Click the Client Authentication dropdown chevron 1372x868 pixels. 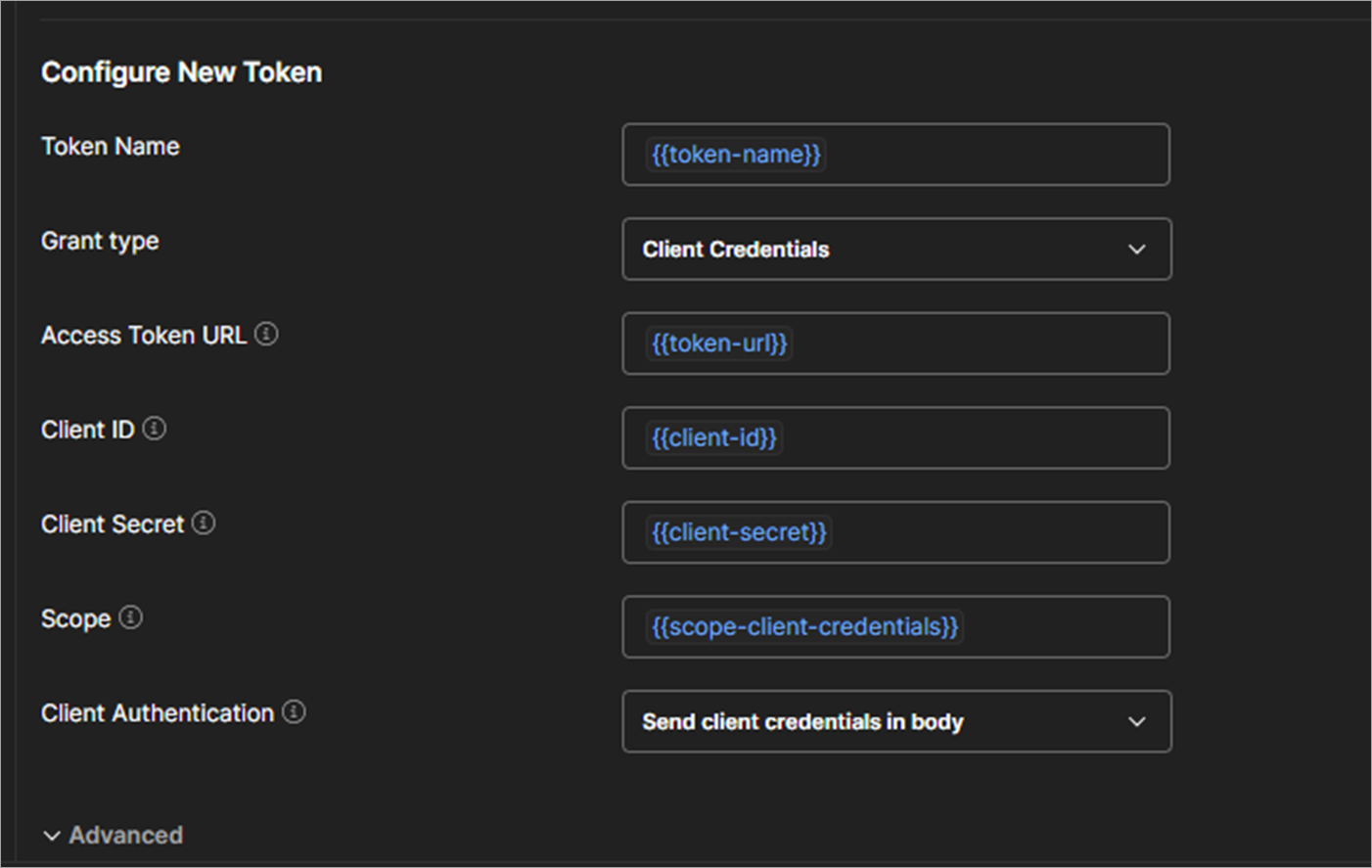pyautogui.click(x=1136, y=721)
